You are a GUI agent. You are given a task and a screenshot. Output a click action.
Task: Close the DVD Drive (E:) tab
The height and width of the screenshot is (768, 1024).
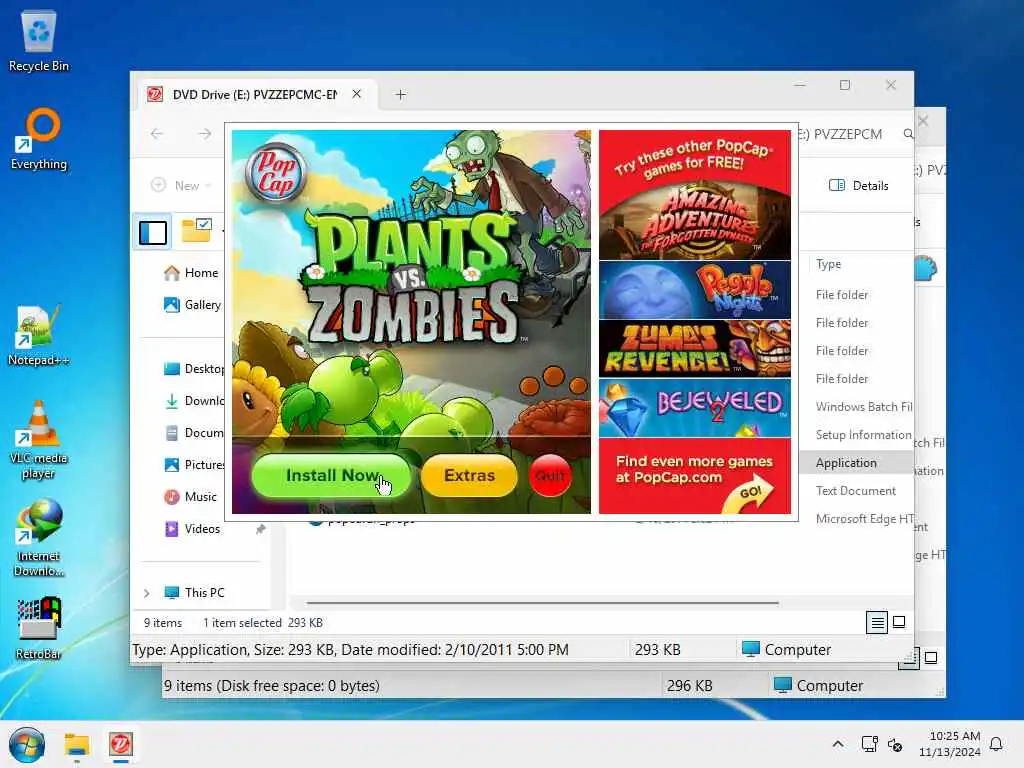pos(357,94)
